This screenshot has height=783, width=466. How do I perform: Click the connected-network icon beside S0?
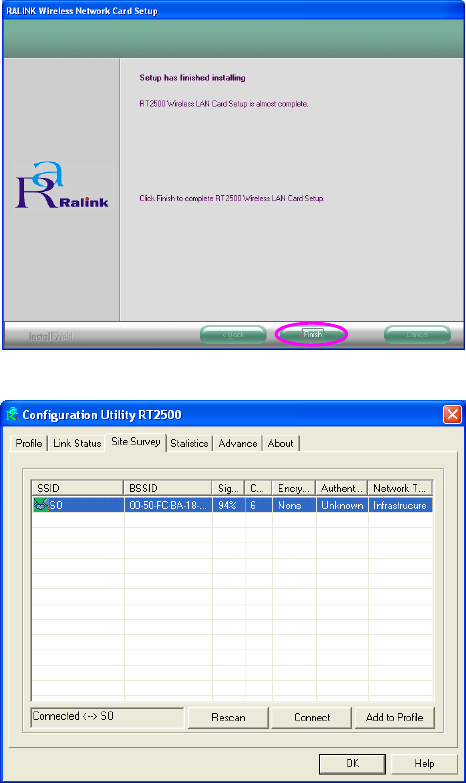pyautogui.click(x=40, y=505)
